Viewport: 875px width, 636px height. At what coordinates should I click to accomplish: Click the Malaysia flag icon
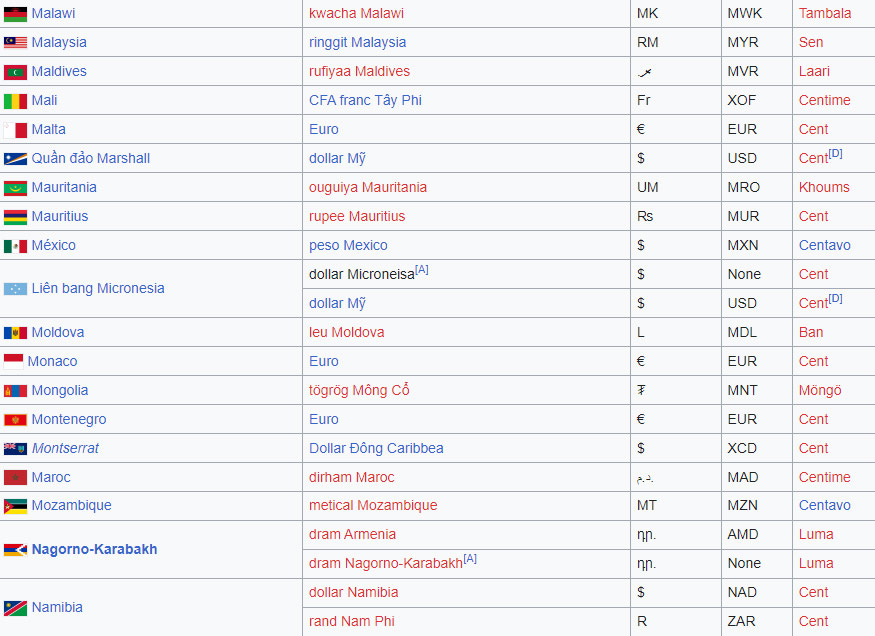point(15,43)
